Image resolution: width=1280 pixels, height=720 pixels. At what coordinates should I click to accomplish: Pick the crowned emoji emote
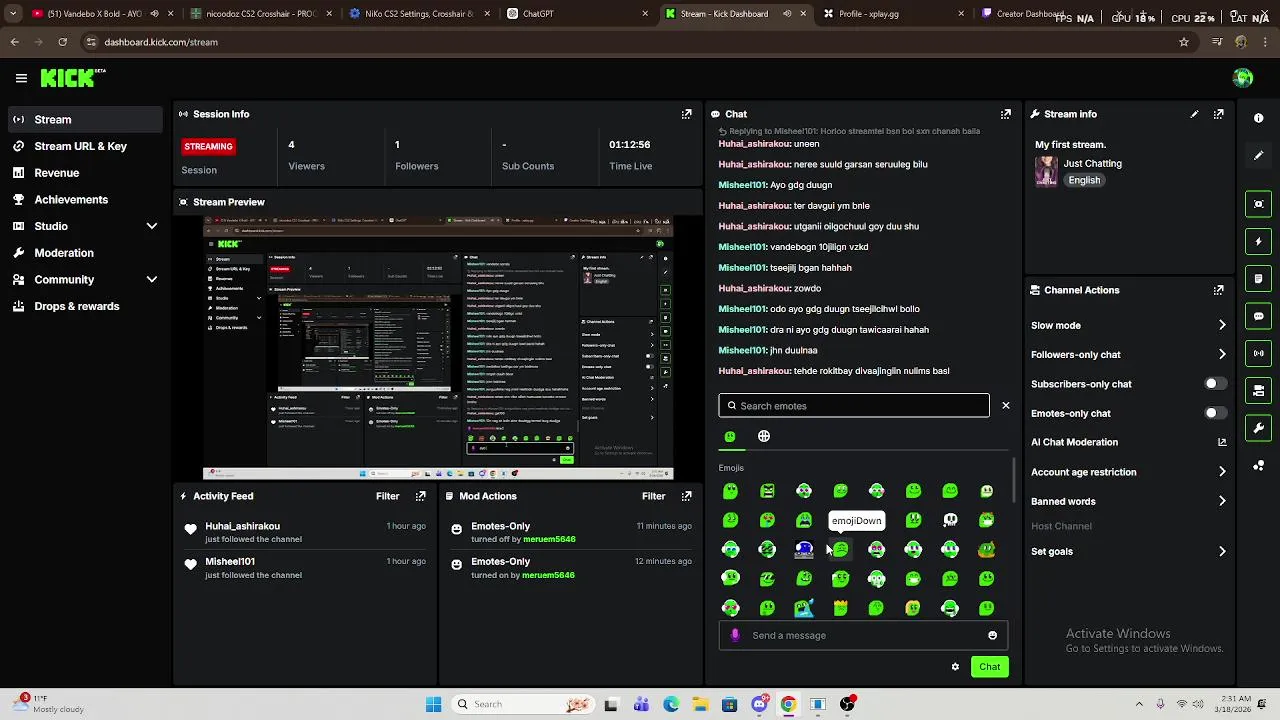[x=841, y=607]
